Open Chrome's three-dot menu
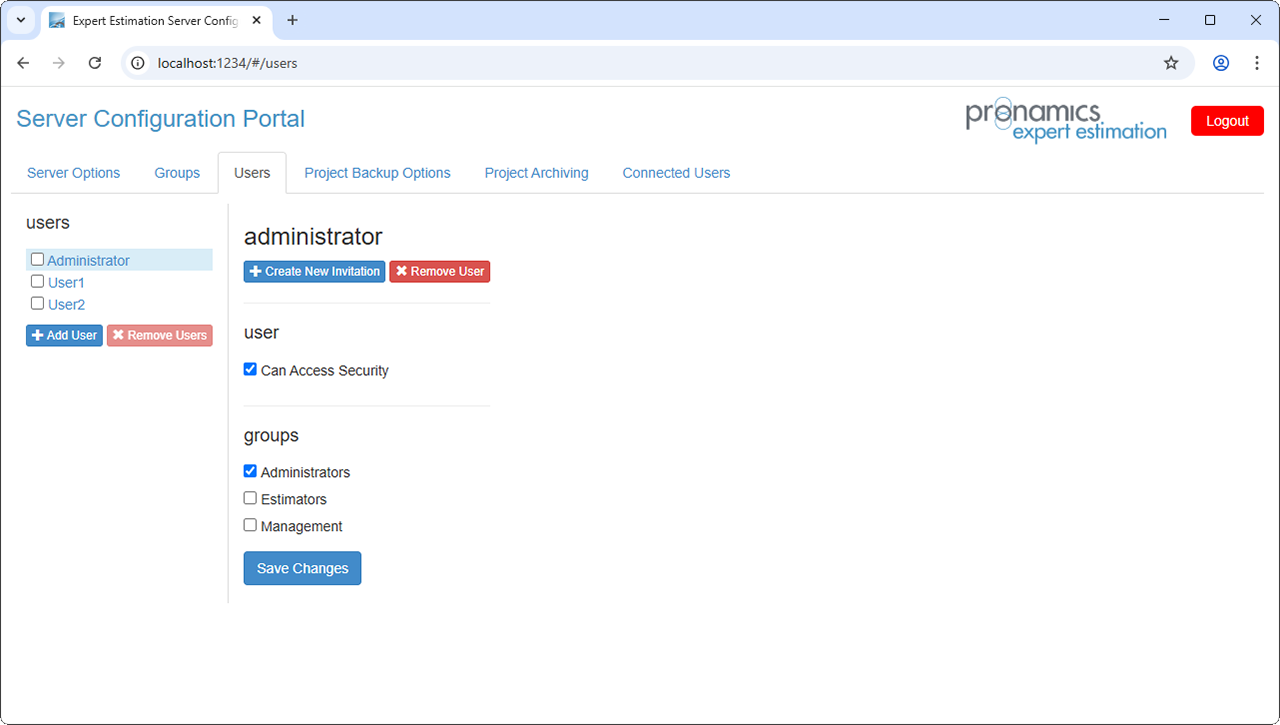The image size is (1280, 725). pyautogui.click(x=1257, y=63)
